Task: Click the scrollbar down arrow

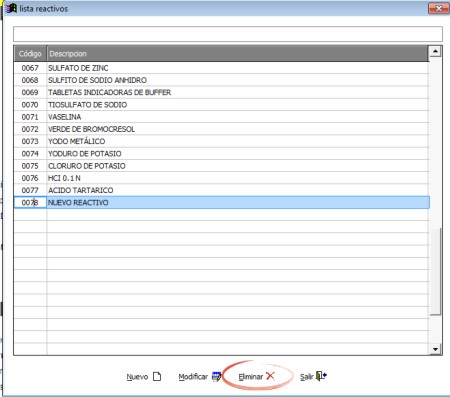Action: (x=435, y=349)
